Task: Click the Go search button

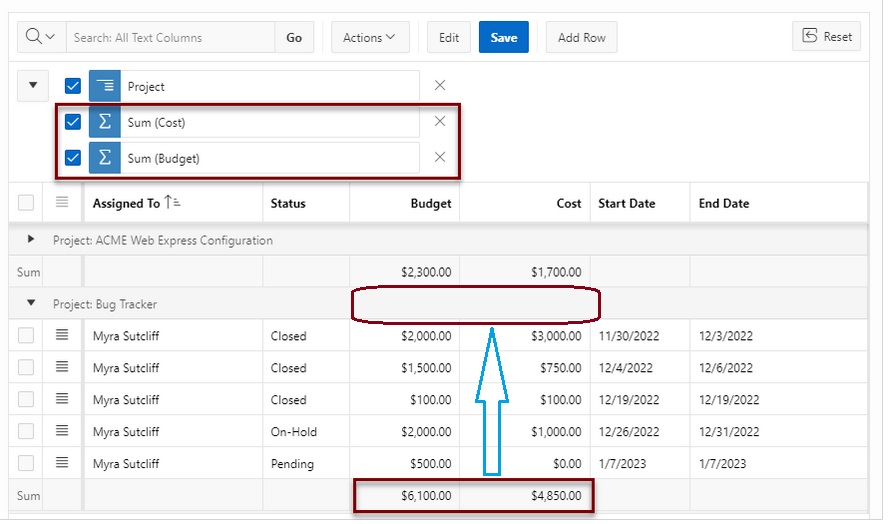Action: tap(294, 37)
